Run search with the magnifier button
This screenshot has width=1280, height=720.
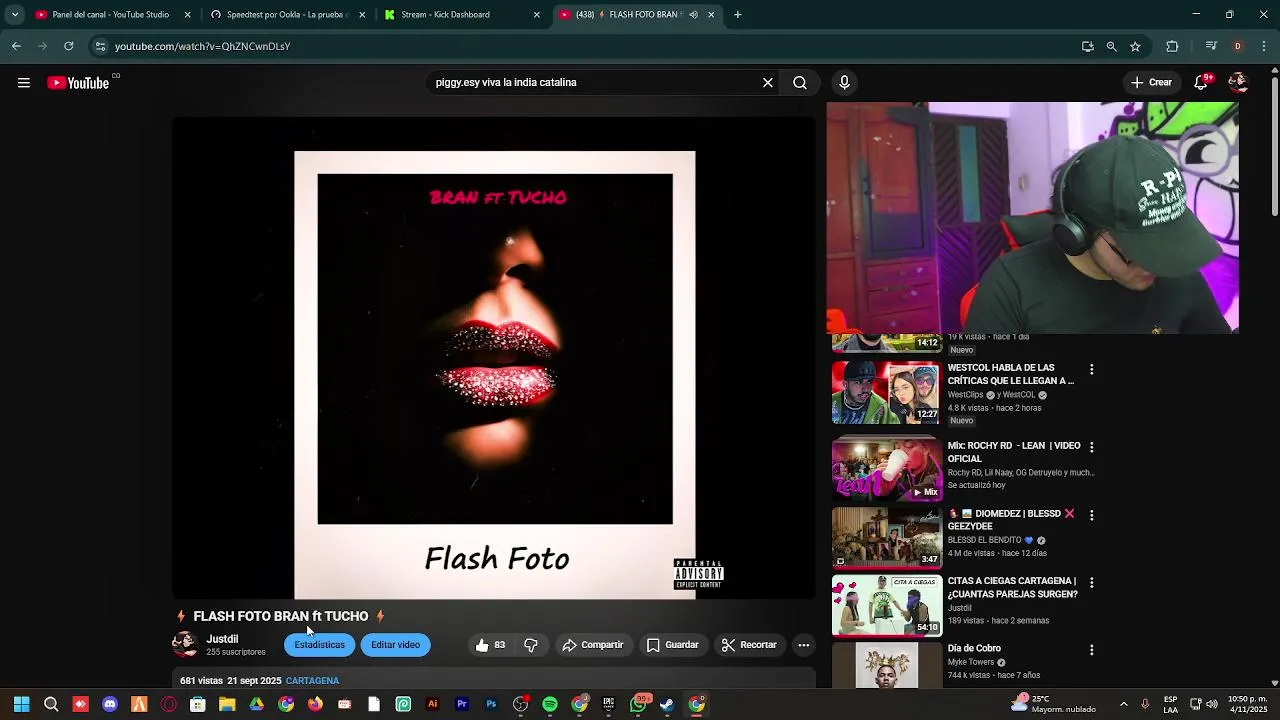(800, 83)
